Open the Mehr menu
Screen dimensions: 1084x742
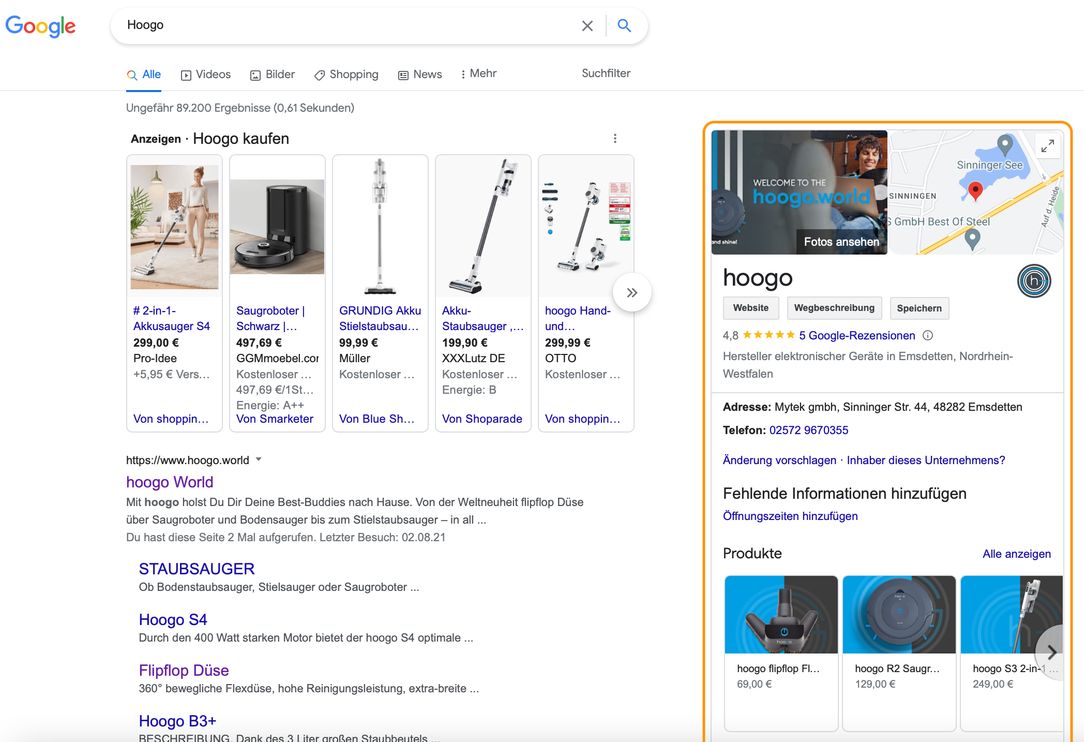pos(478,73)
